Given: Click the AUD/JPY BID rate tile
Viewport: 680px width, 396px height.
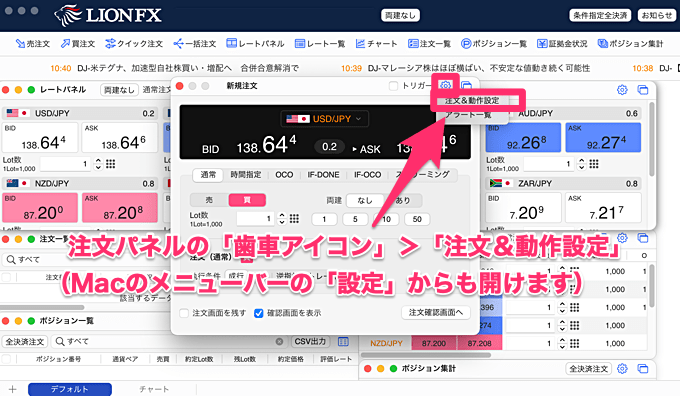Looking at the screenshot, I should point(523,137).
